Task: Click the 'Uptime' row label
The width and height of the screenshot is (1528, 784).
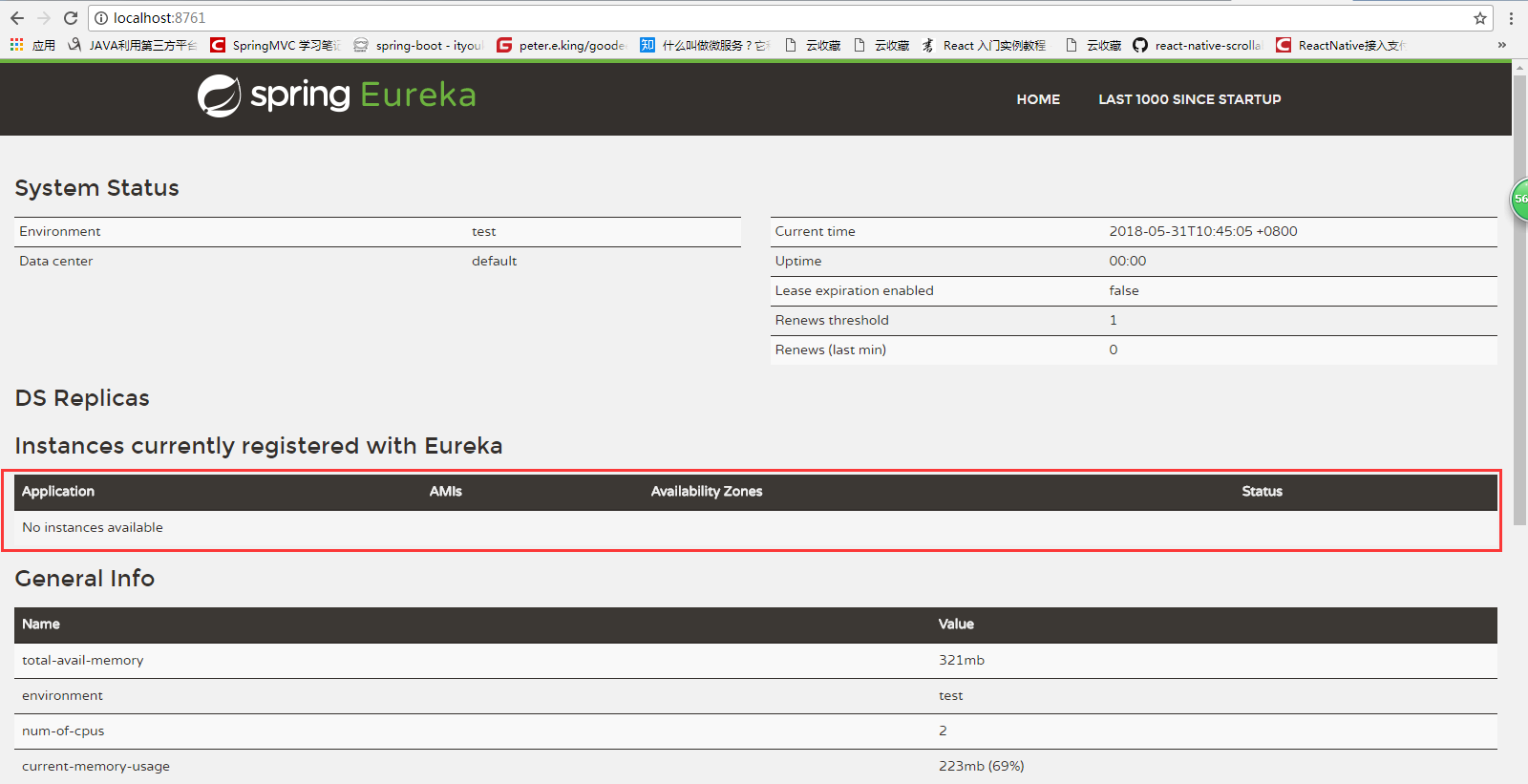Action: [x=798, y=261]
